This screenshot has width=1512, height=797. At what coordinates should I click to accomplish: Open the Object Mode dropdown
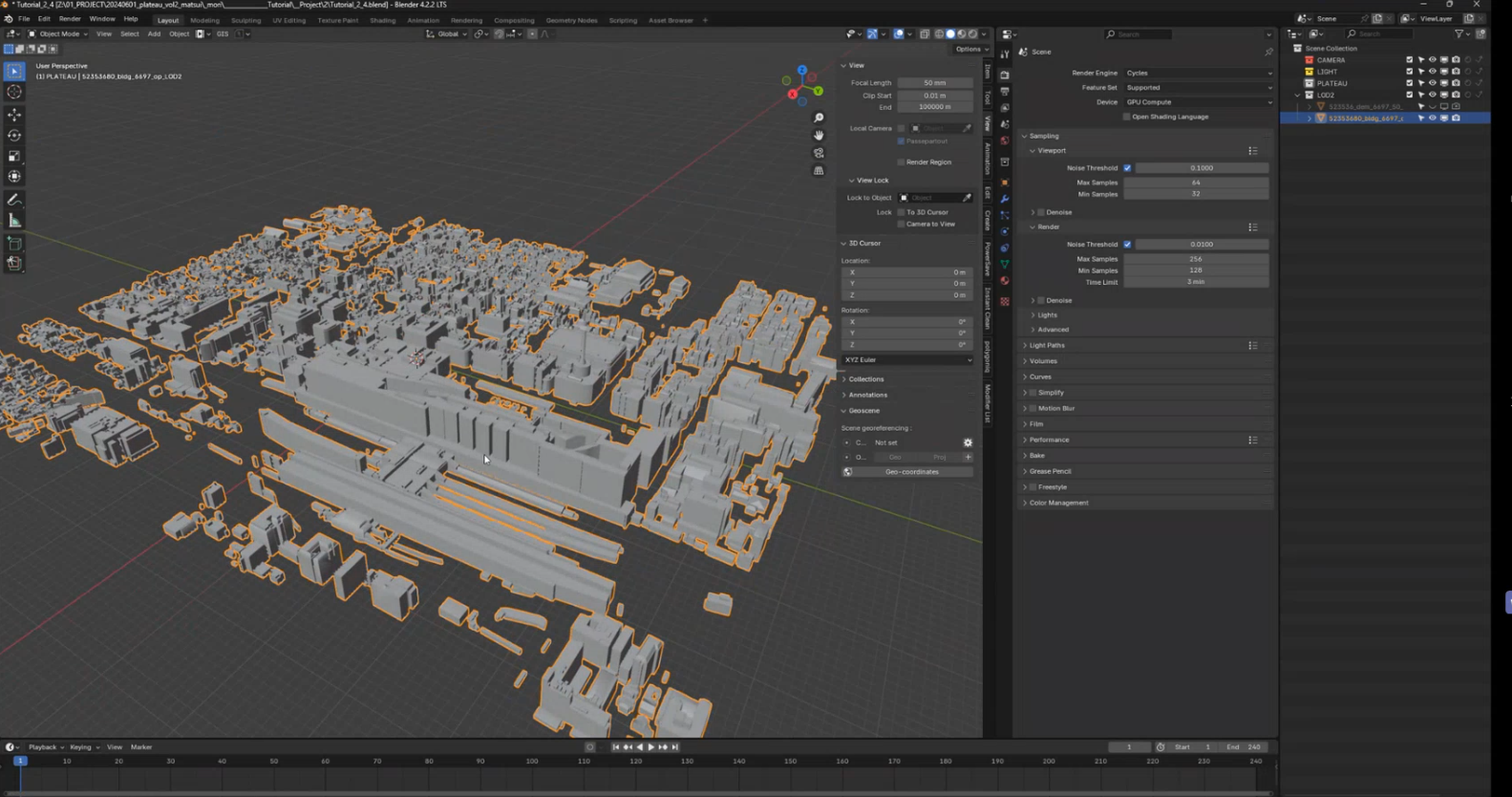pyautogui.click(x=58, y=34)
